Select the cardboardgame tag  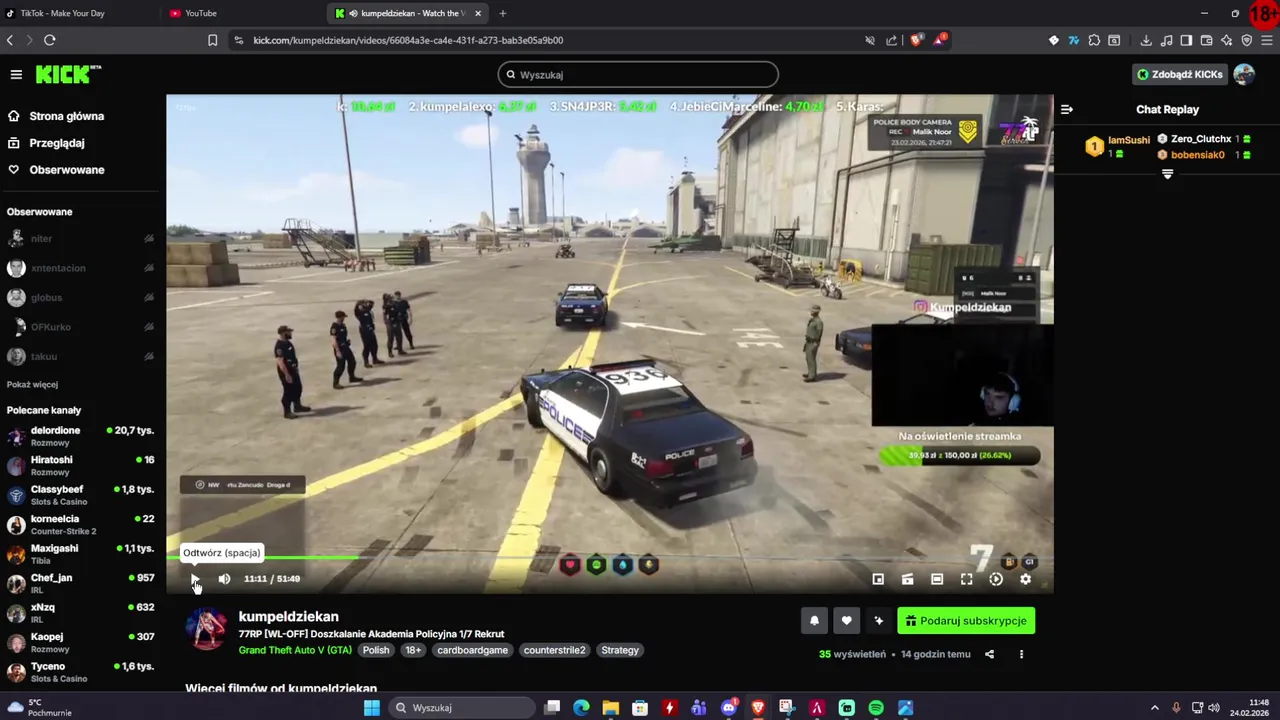(473, 650)
